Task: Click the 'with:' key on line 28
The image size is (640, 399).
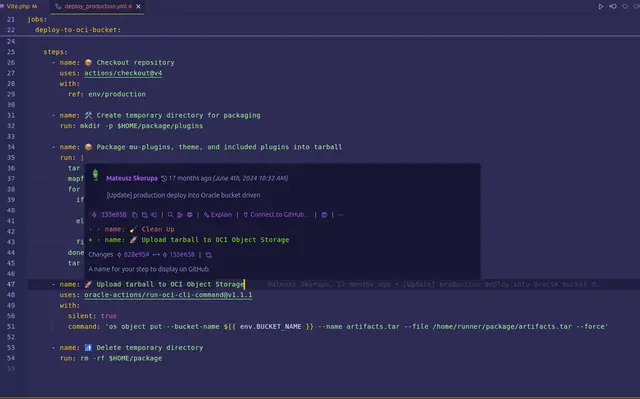Action: click(70, 84)
